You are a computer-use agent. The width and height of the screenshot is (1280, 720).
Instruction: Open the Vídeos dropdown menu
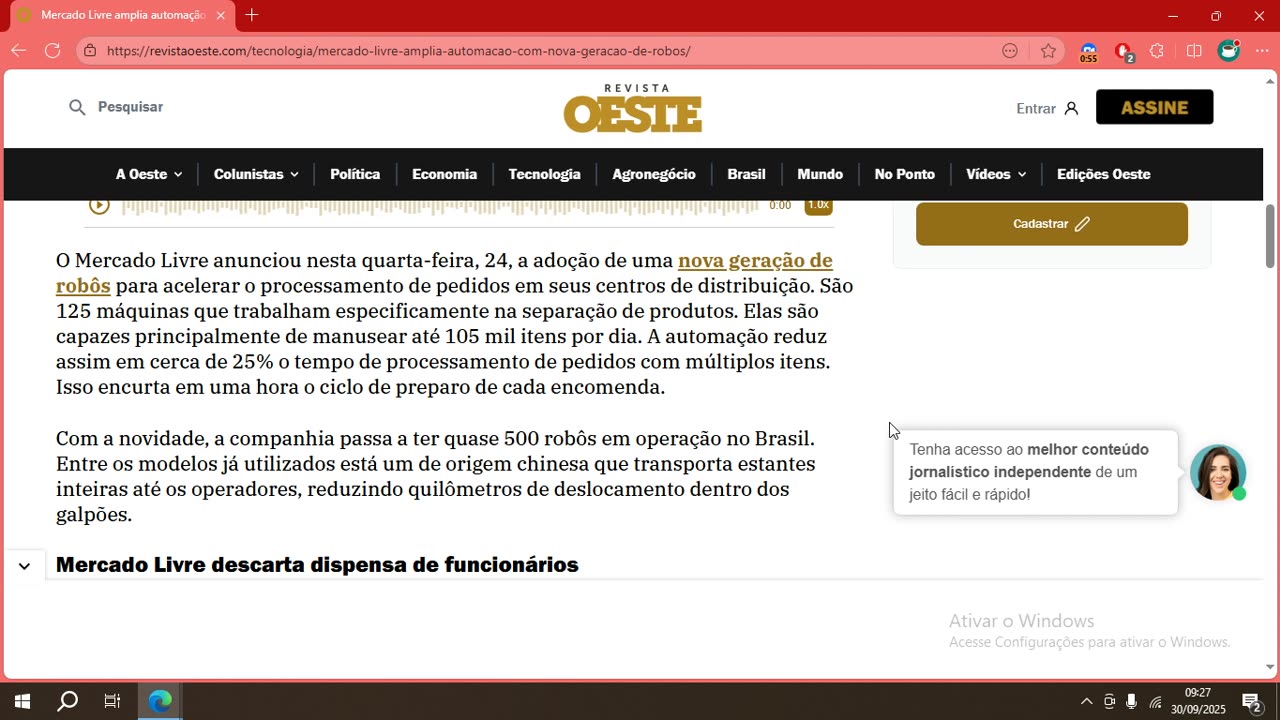(996, 174)
